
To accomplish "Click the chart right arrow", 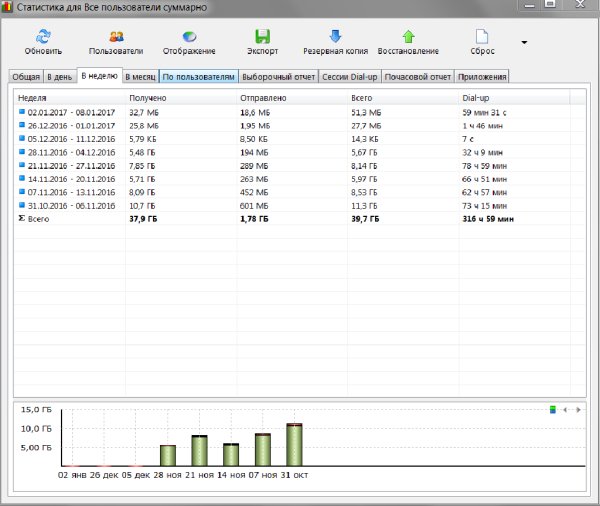I will pos(578,410).
